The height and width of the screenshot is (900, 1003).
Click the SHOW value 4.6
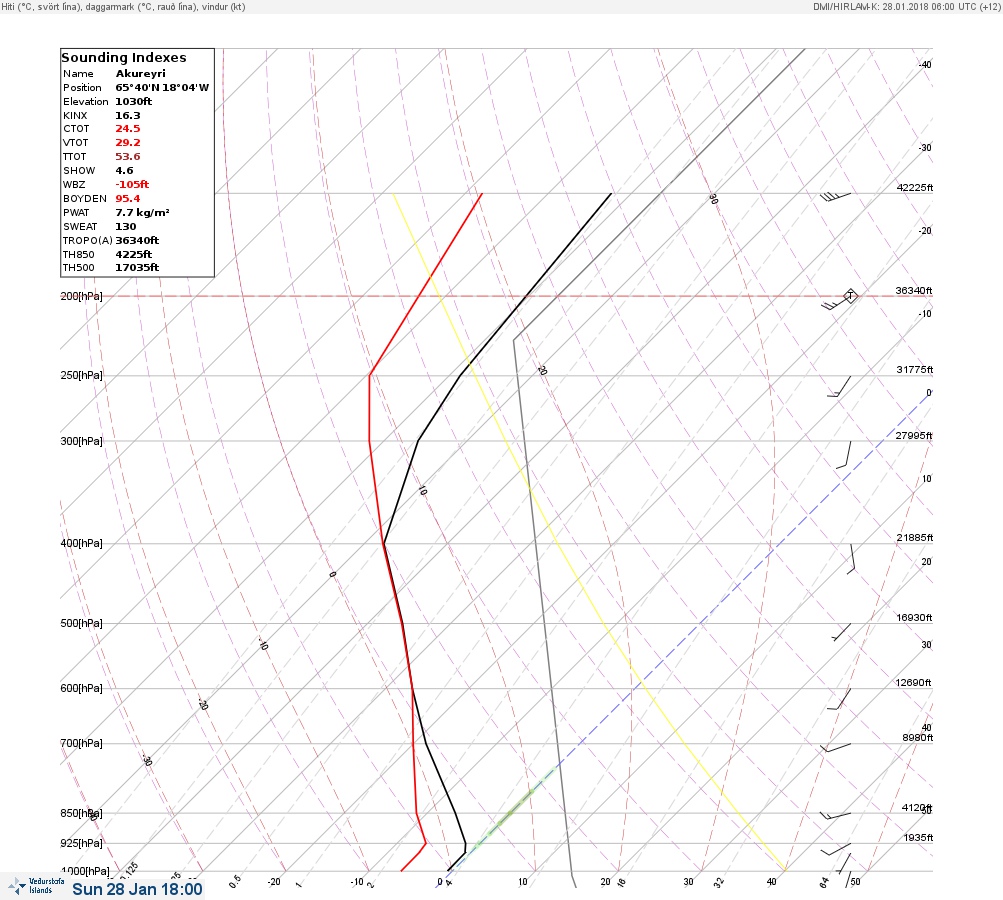[x=124, y=171]
